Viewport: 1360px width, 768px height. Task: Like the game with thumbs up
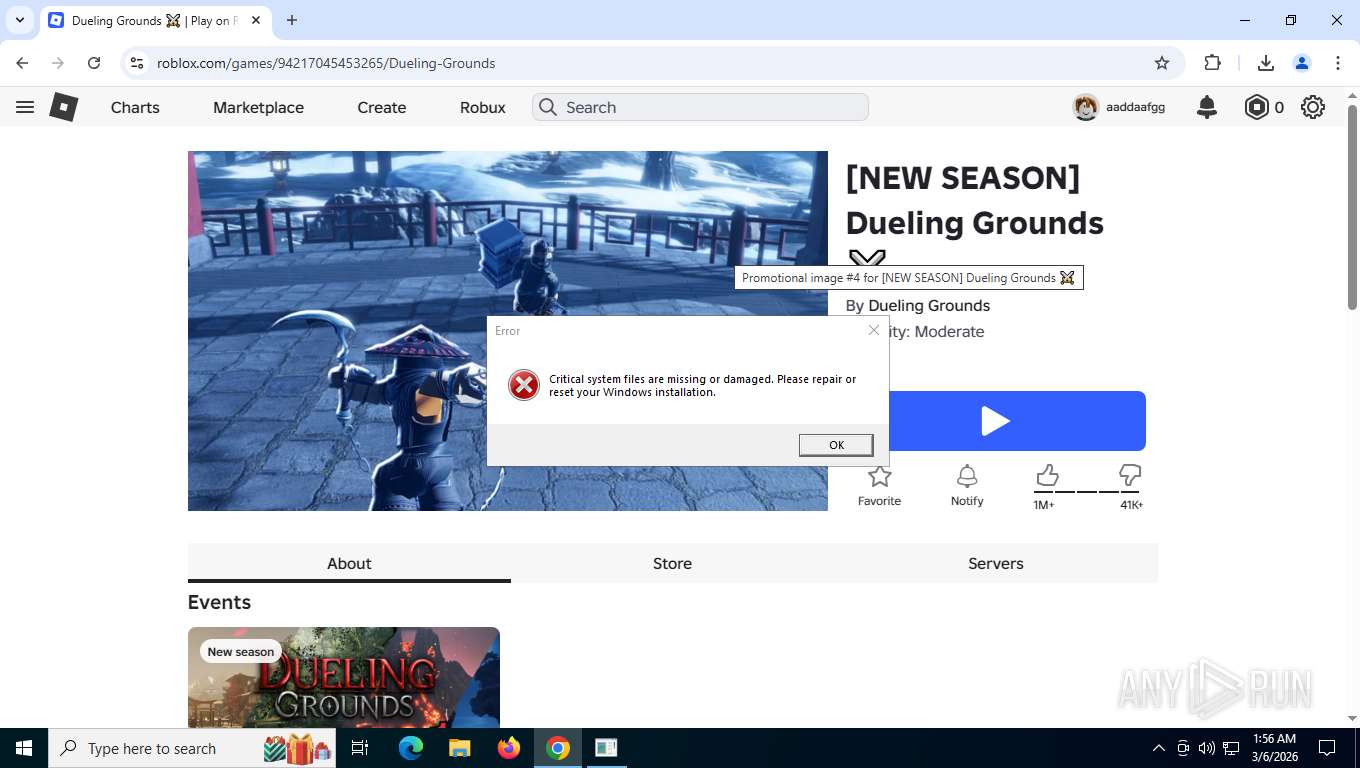point(1046,475)
